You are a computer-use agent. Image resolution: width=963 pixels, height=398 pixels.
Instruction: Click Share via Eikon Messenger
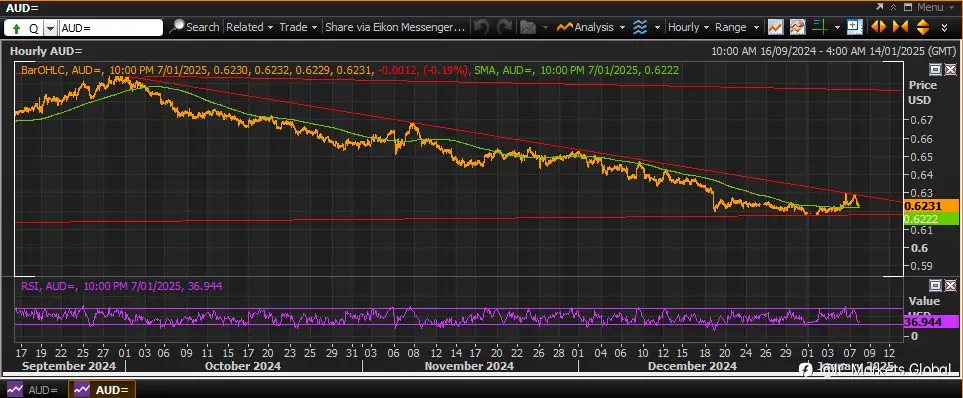(x=395, y=27)
